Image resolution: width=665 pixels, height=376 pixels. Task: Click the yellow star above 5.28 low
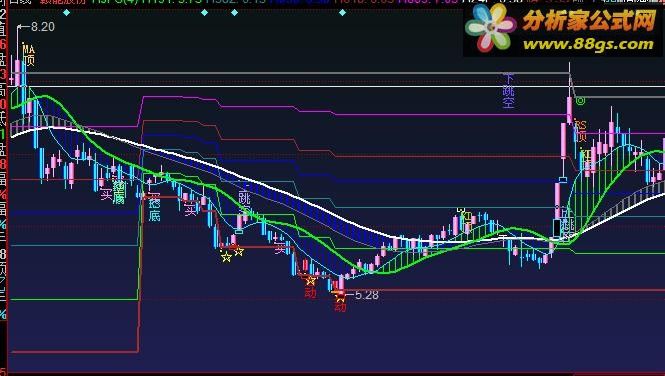tap(341, 297)
